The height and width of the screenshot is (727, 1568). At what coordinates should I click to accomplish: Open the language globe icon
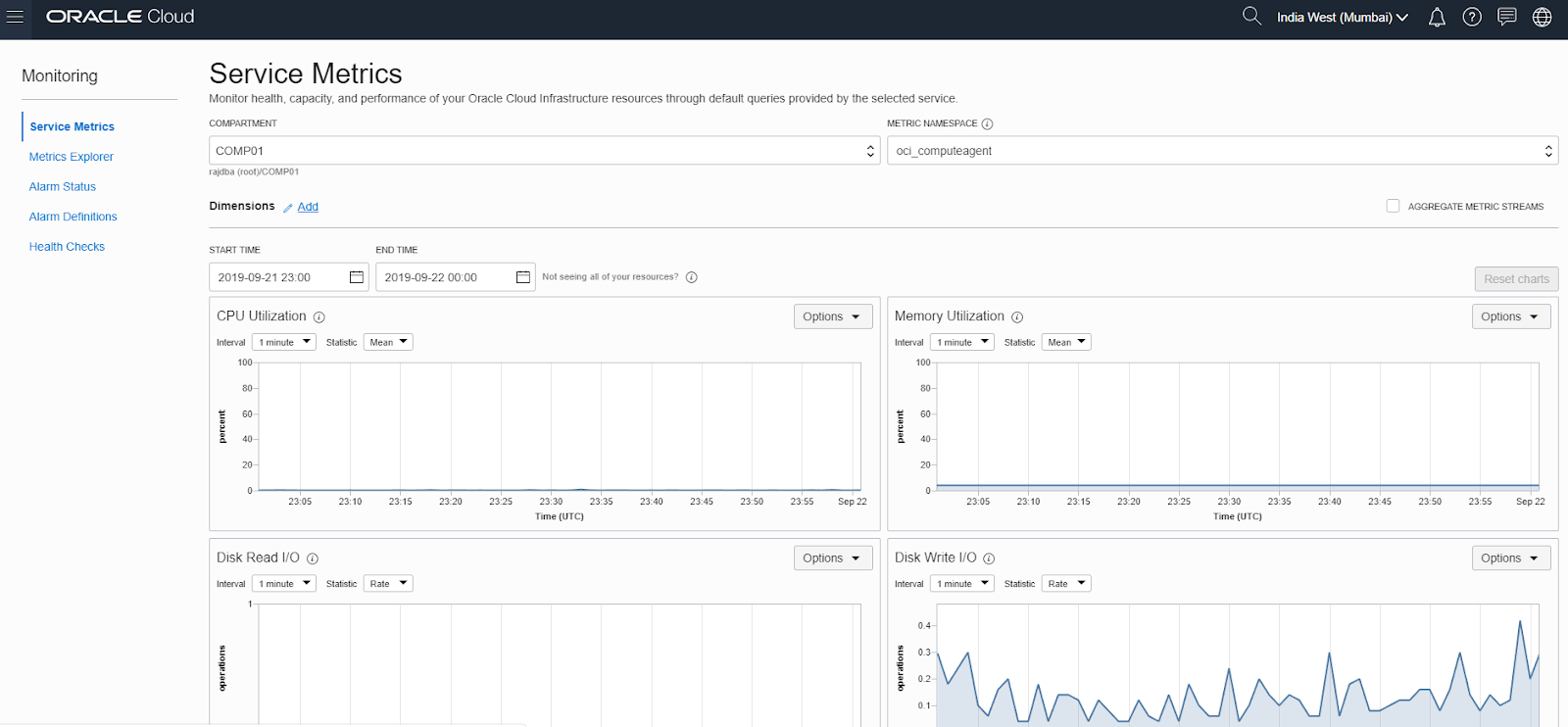[x=1543, y=17]
